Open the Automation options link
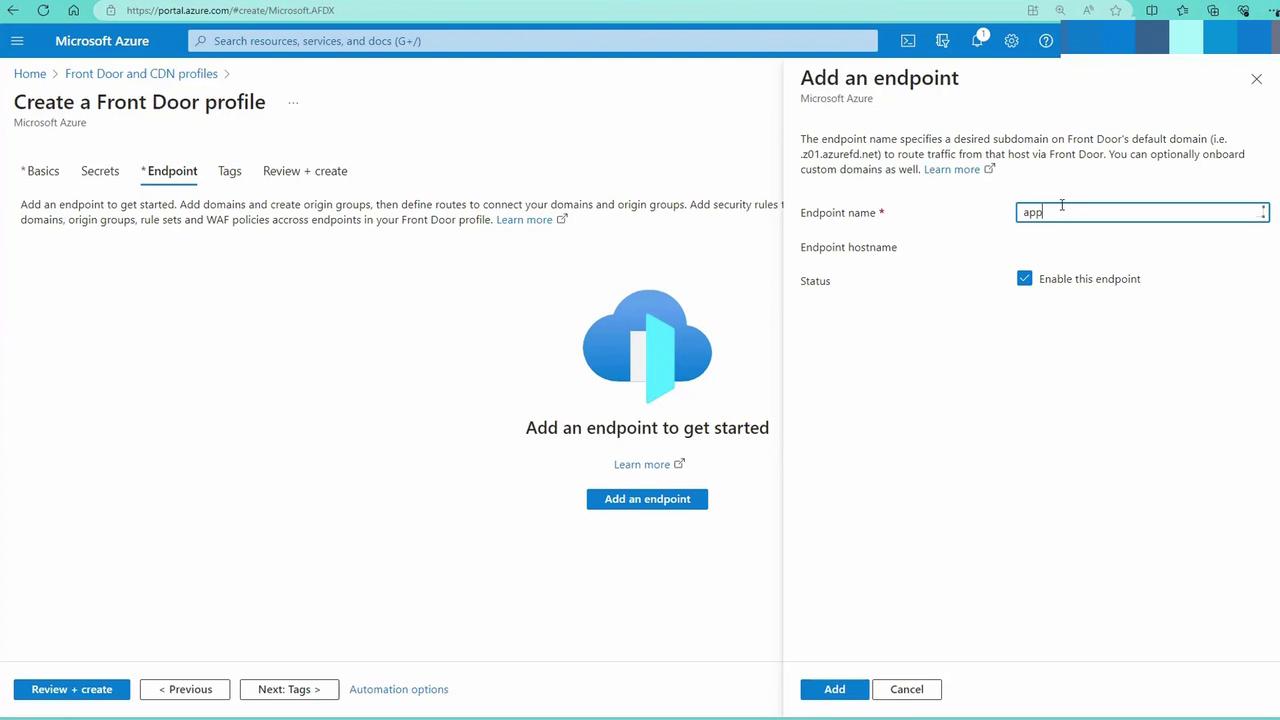This screenshot has width=1280, height=720. pos(399,689)
